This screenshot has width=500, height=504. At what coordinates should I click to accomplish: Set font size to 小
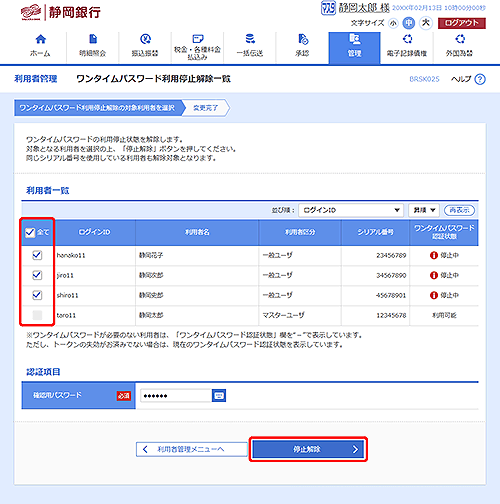[393, 23]
